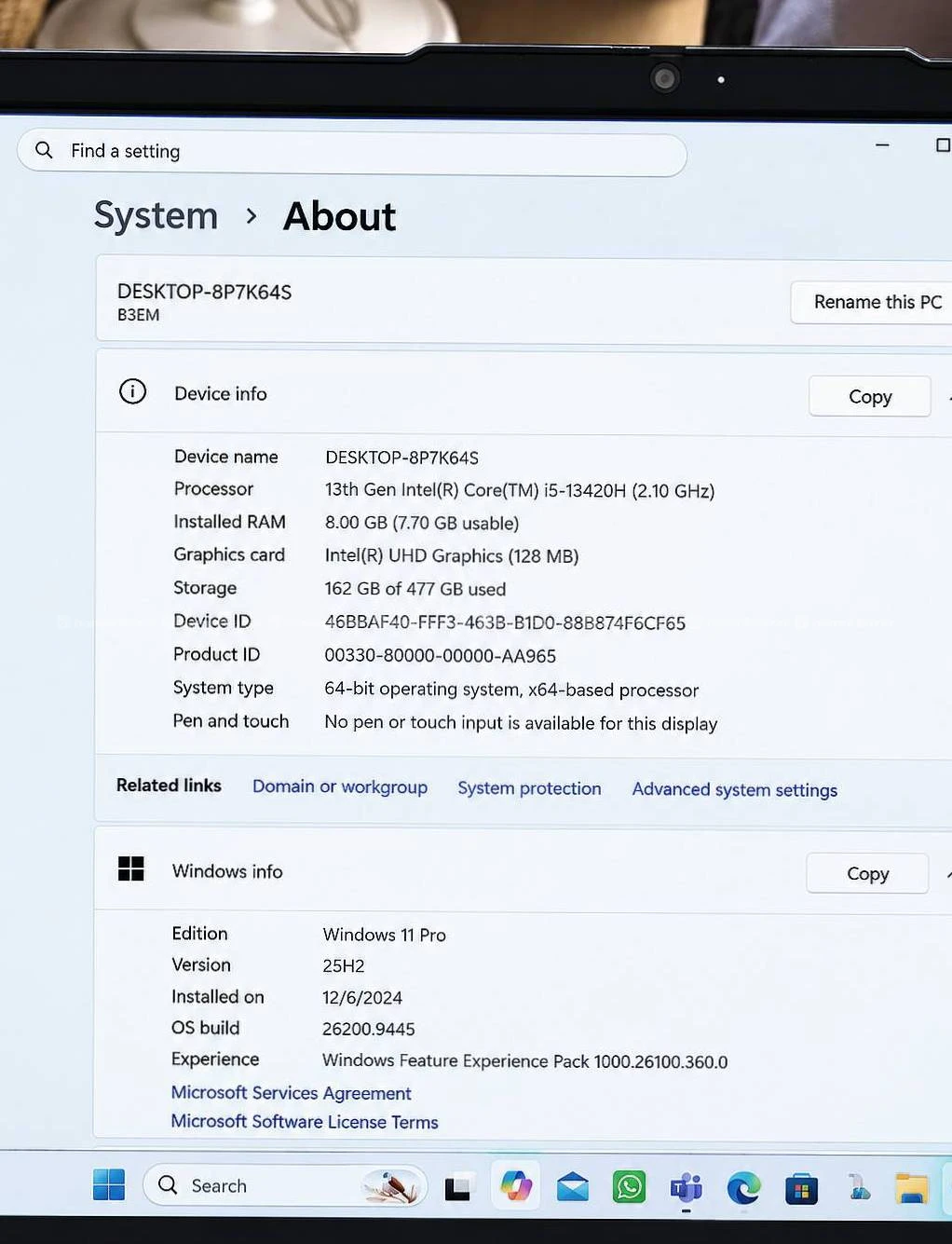Launch Microsoft Edge from the taskbar

click(x=743, y=1188)
